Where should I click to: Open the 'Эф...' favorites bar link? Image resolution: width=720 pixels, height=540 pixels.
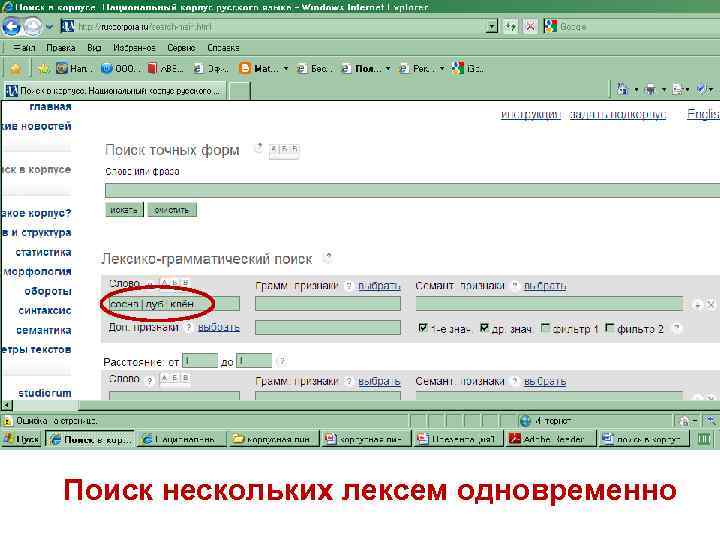point(211,68)
